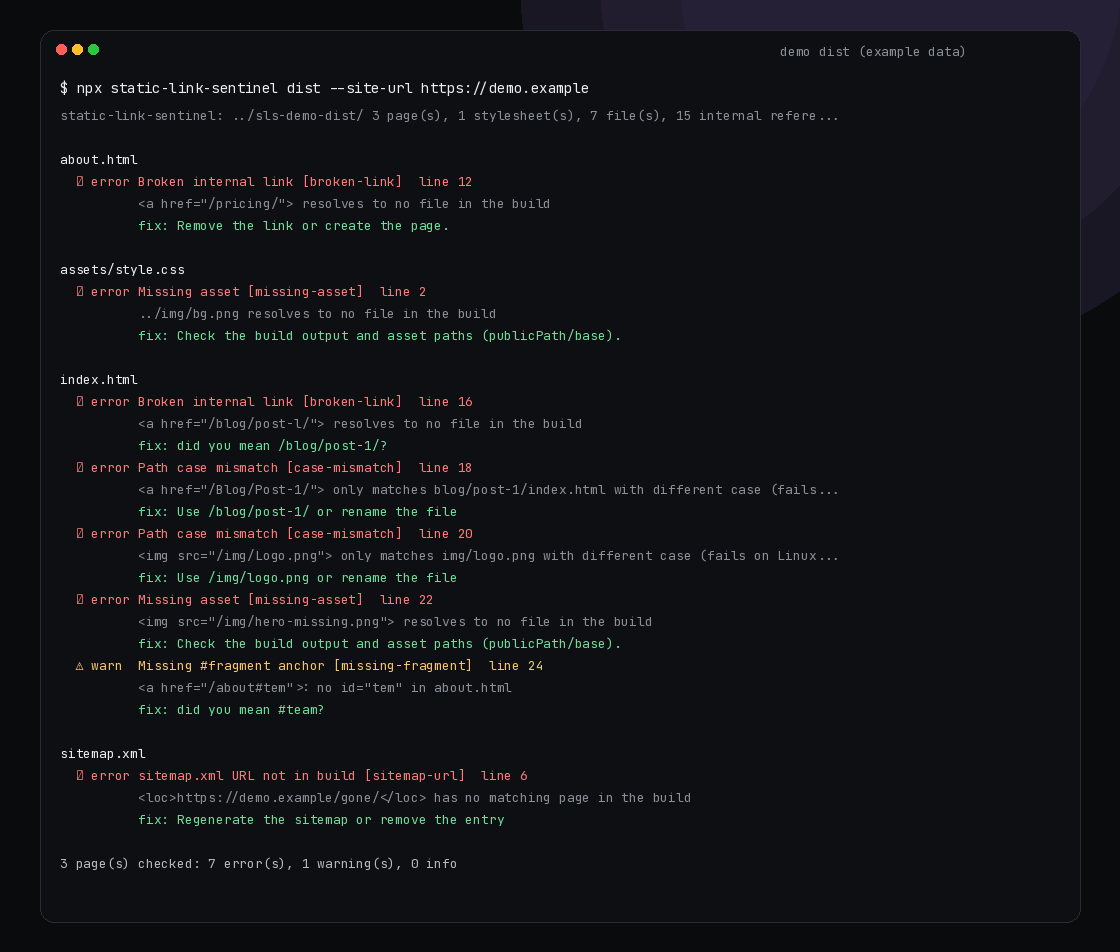This screenshot has width=1120, height=952.
Task: Click the error icon beside sitemap.xml line 6
Action: [80, 776]
